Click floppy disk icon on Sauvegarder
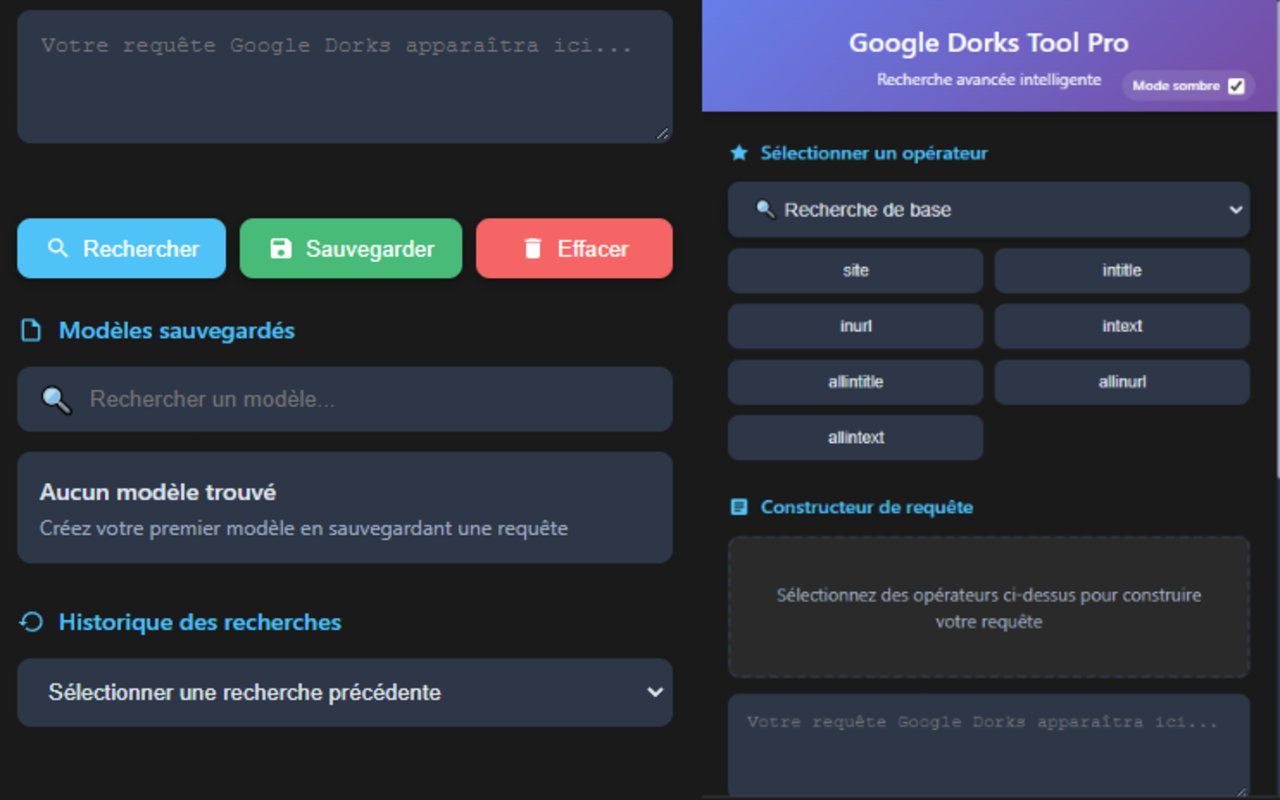This screenshot has height=800, width=1280. click(281, 248)
